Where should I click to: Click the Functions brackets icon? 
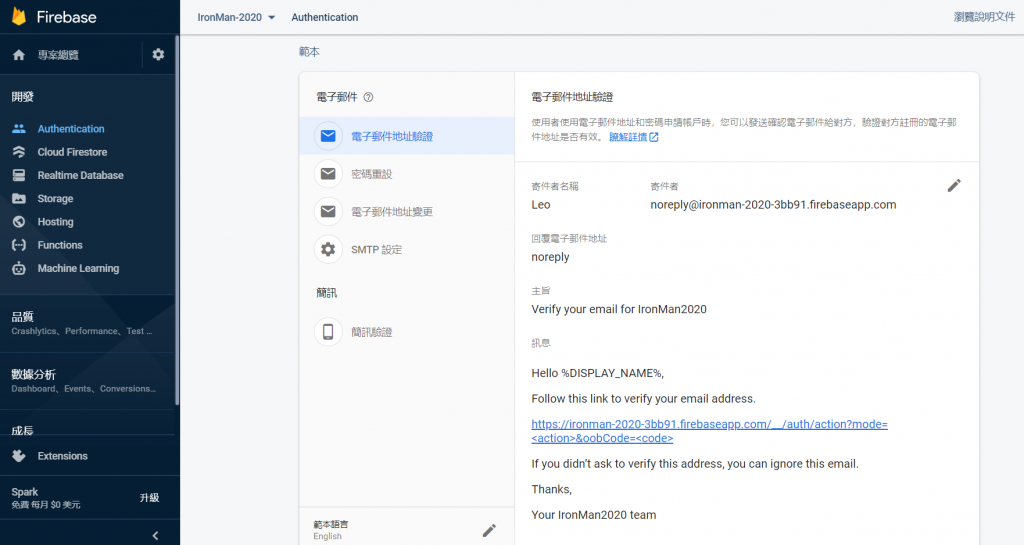click(19, 245)
